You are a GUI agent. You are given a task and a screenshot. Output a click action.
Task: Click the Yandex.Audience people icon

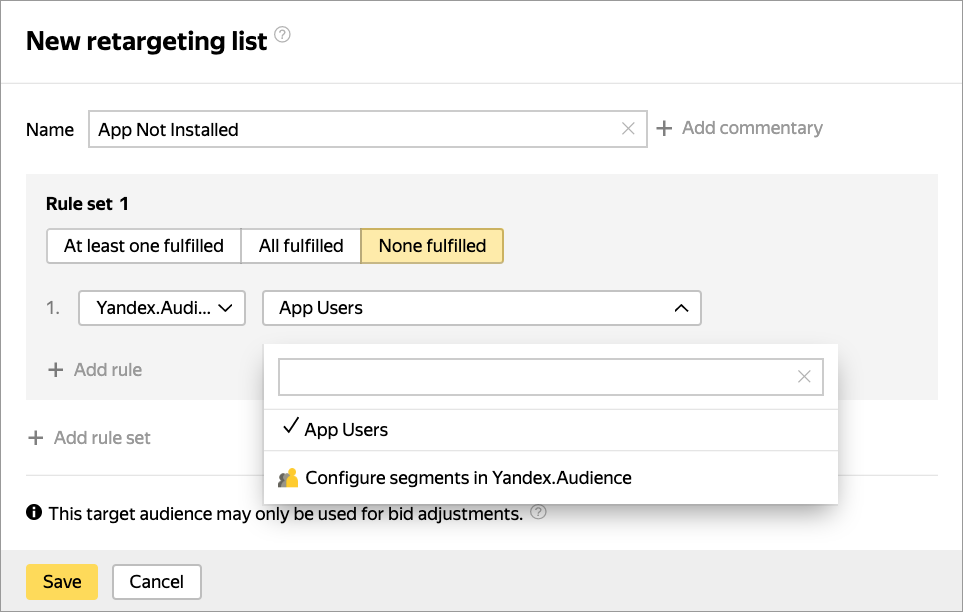[x=288, y=478]
